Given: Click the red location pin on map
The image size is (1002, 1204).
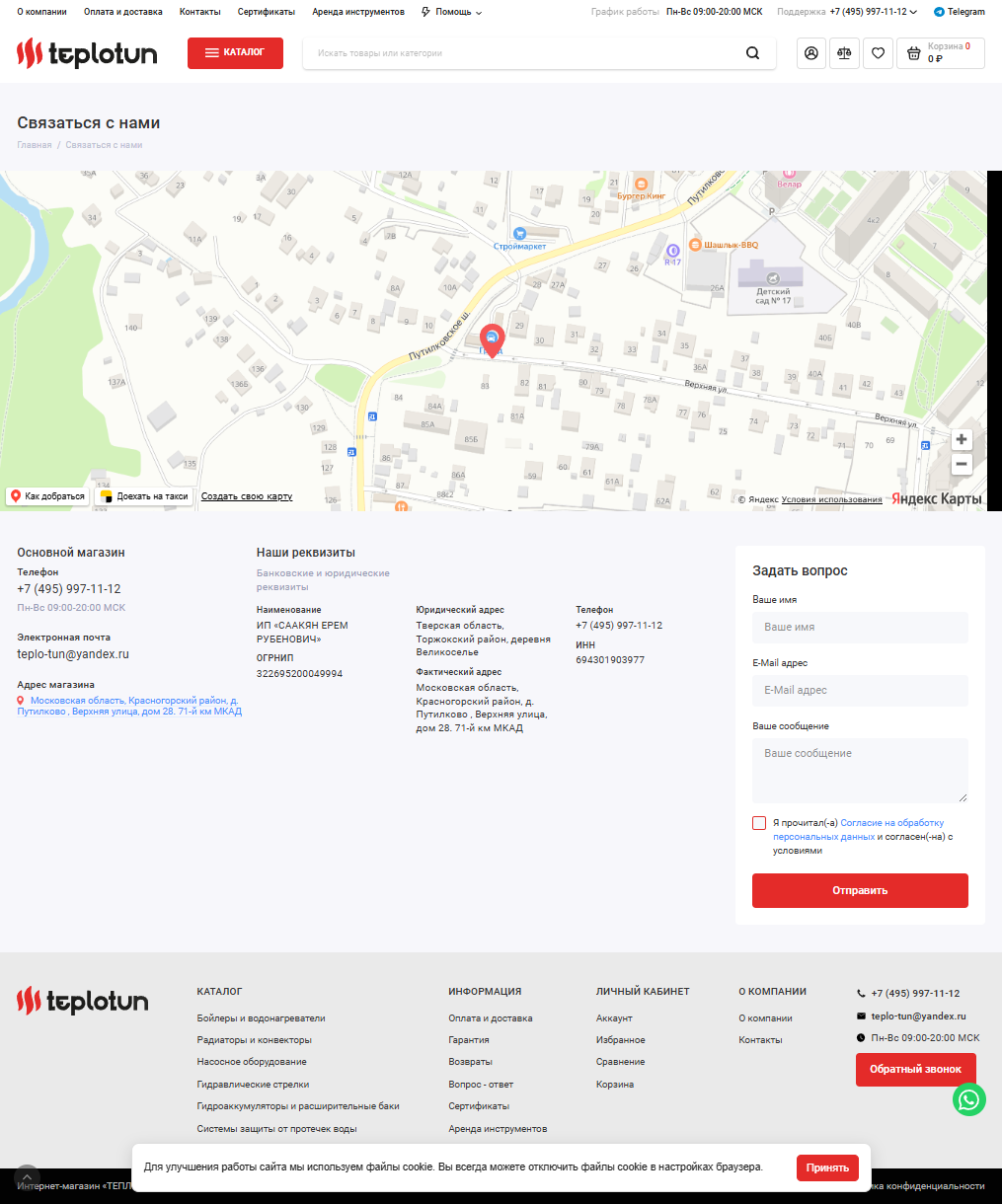Looking at the screenshot, I should tap(492, 339).
